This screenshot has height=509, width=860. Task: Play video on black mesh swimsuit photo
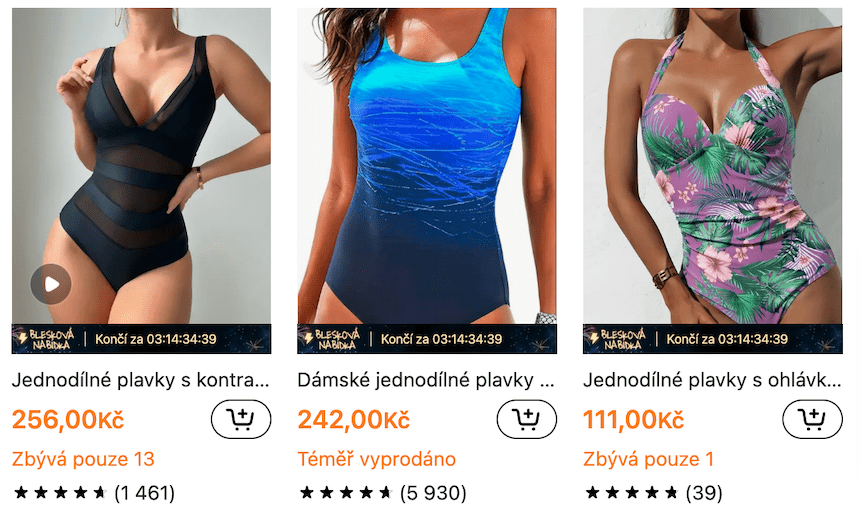[x=51, y=284]
